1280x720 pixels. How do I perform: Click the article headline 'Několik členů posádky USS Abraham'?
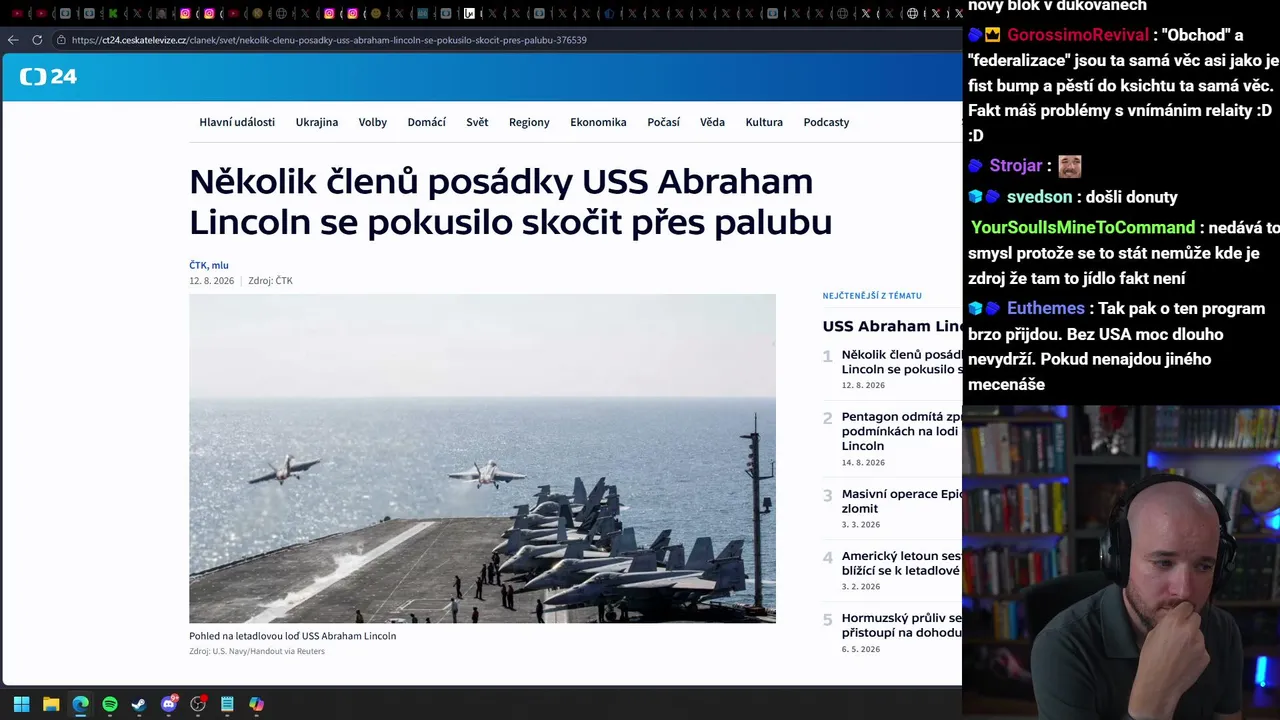510,202
